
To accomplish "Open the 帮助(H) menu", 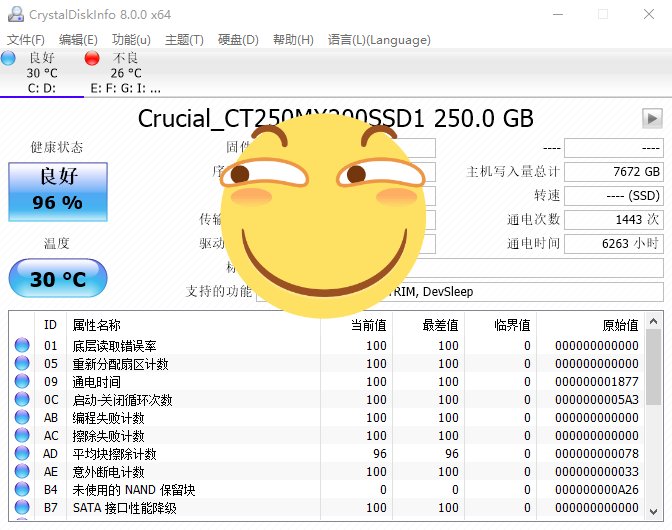I will (x=293, y=40).
